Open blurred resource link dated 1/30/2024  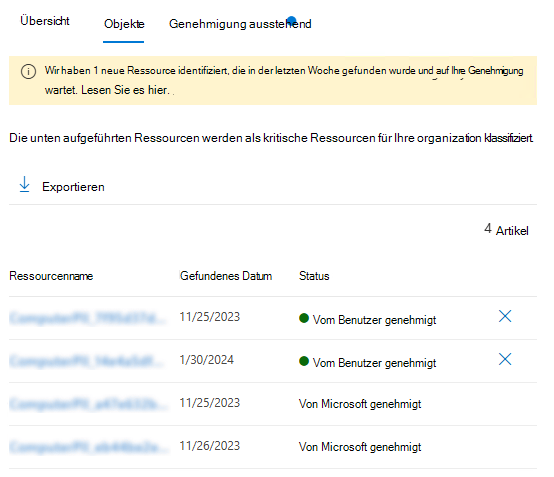87,361
